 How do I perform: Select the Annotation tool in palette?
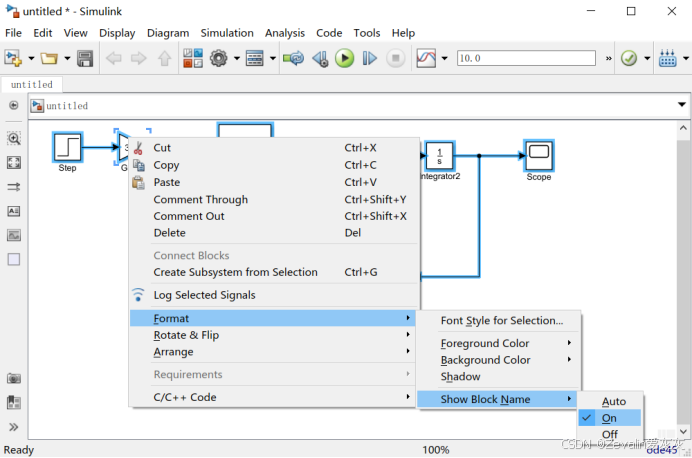(14, 211)
